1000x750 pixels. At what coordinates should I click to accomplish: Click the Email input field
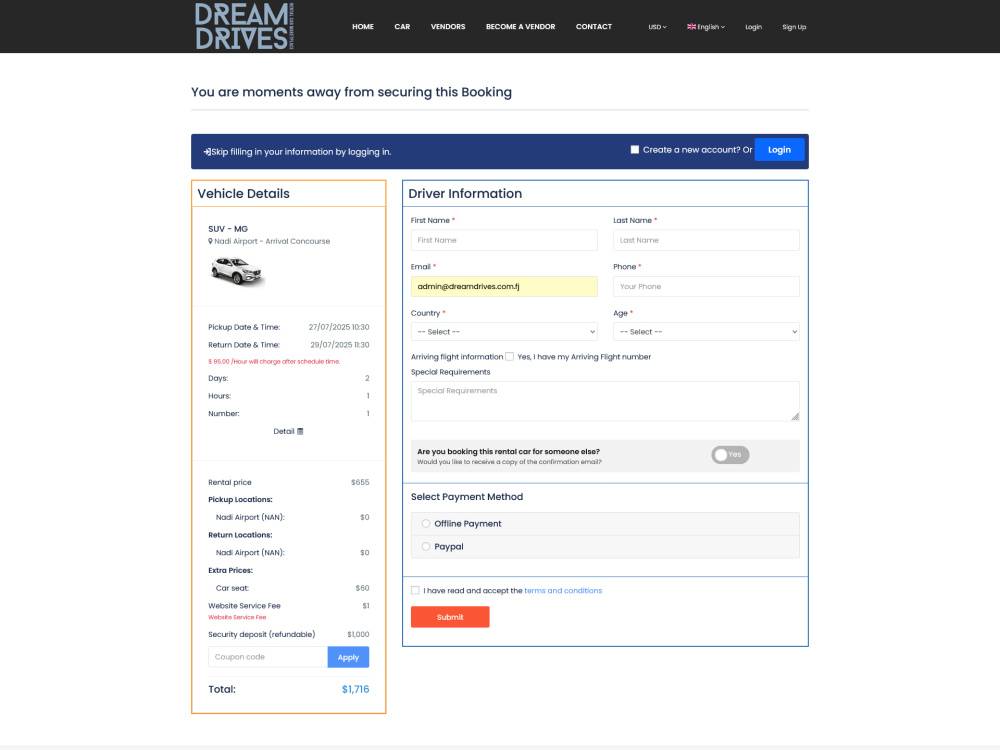click(x=504, y=286)
